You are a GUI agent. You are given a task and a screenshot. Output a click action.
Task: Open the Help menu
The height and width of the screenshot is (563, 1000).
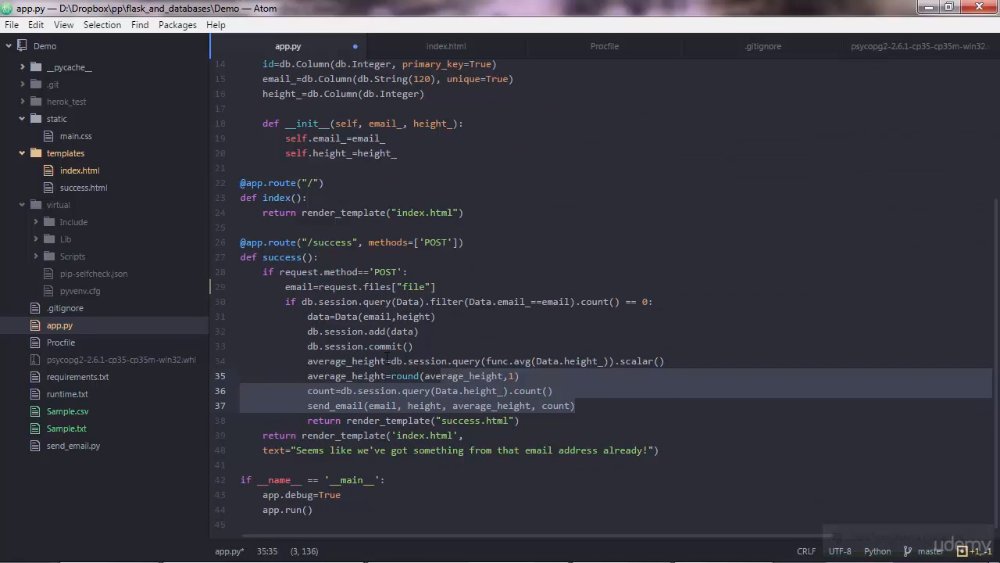[x=216, y=25]
